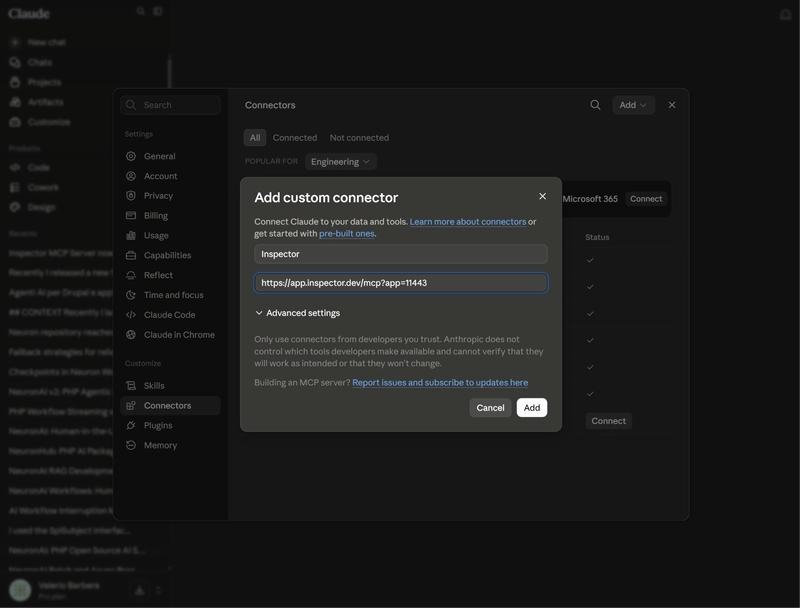Open the Claude in Chrome icon
The image size is (800, 608).
tap(131, 335)
